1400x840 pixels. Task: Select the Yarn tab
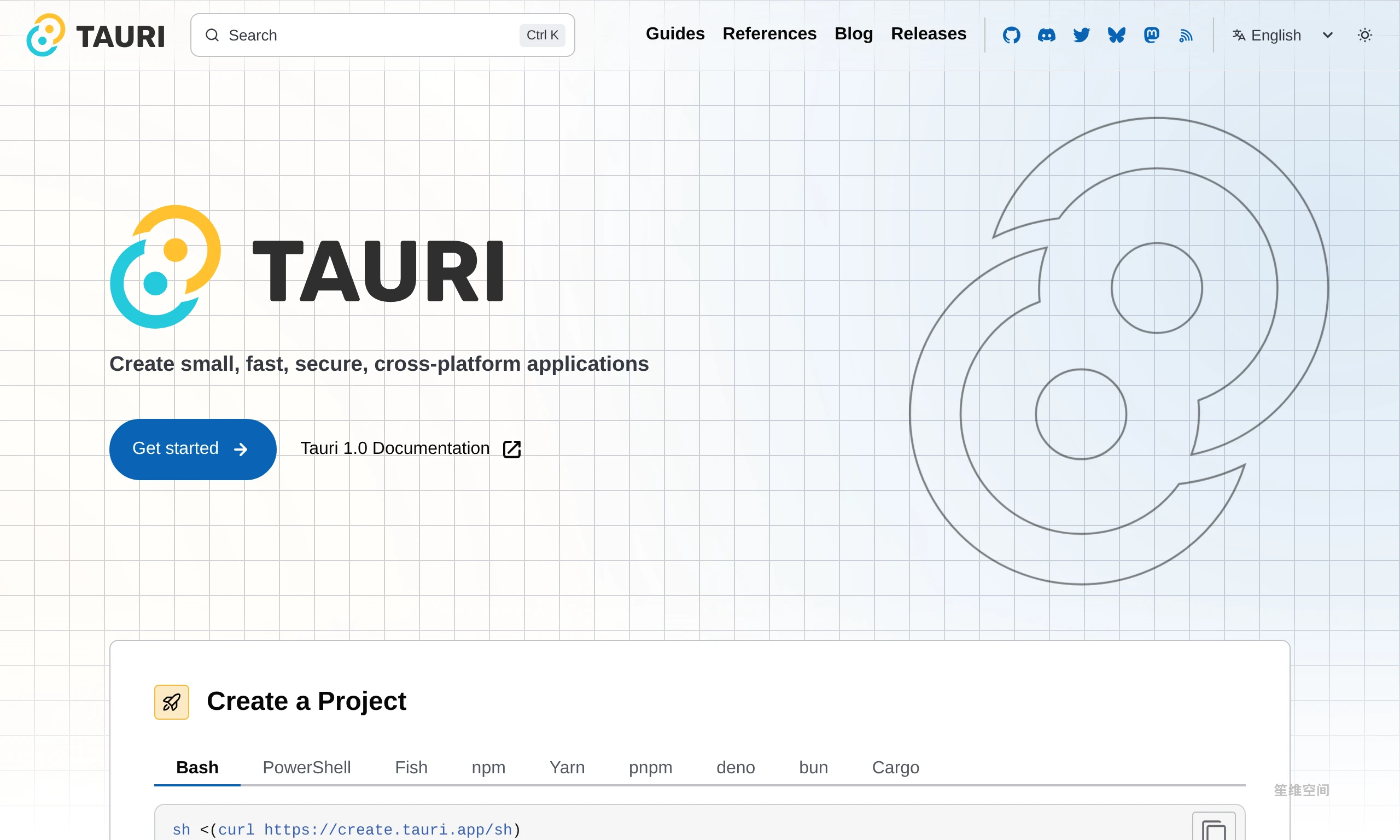[567, 768]
